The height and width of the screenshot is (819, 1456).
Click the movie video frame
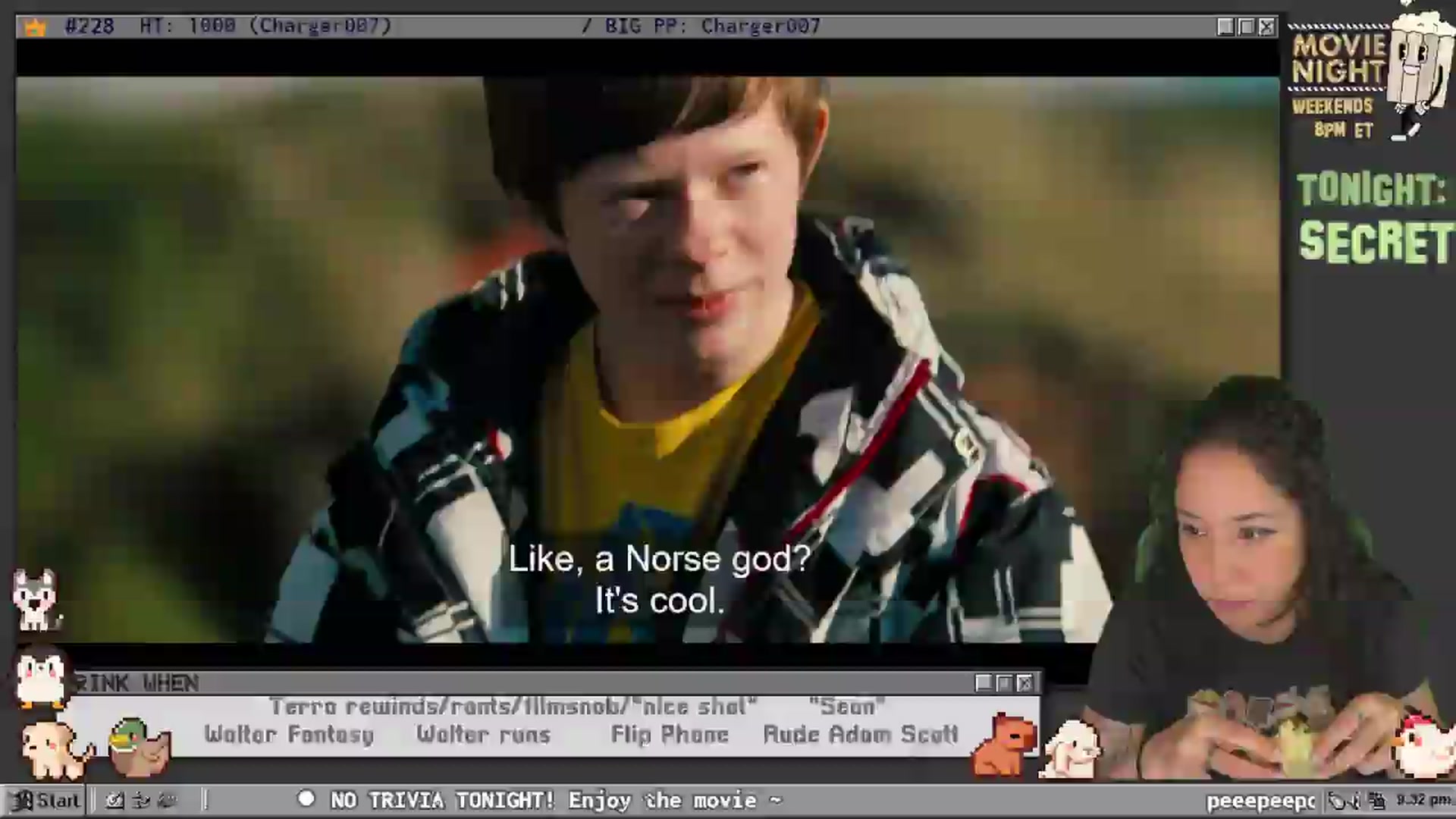[x=648, y=360]
